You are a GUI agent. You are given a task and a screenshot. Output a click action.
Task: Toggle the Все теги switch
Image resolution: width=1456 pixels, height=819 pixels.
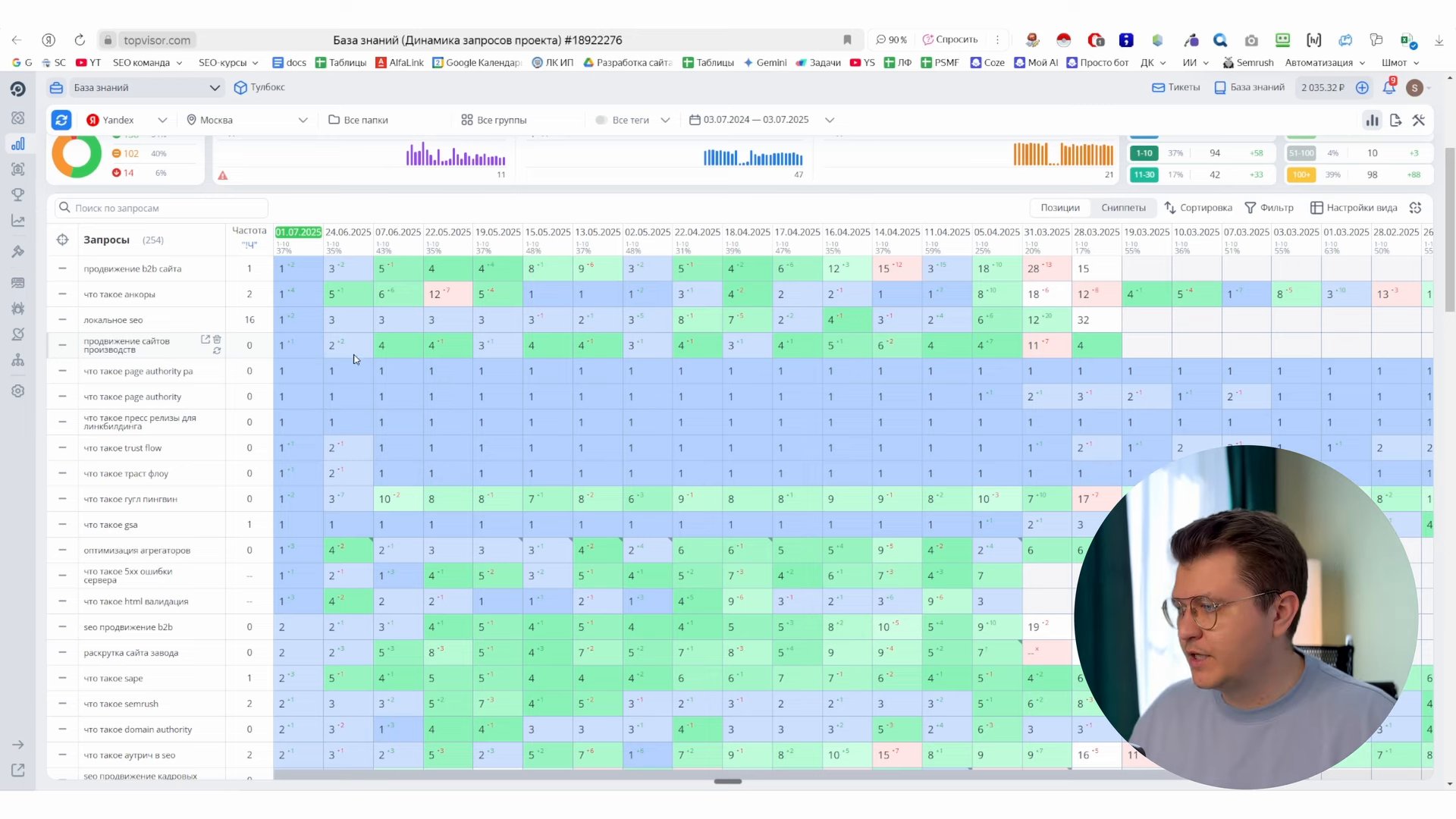(x=601, y=120)
